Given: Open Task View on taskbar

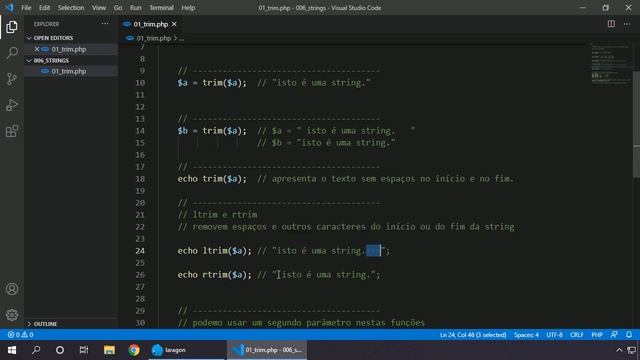Looking at the screenshot, I should [x=84, y=350].
